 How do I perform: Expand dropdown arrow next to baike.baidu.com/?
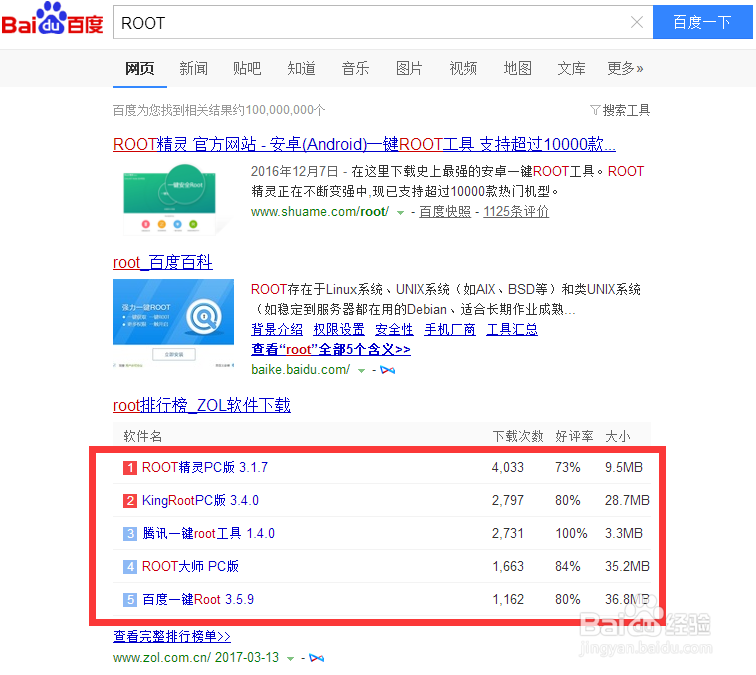[x=361, y=371]
